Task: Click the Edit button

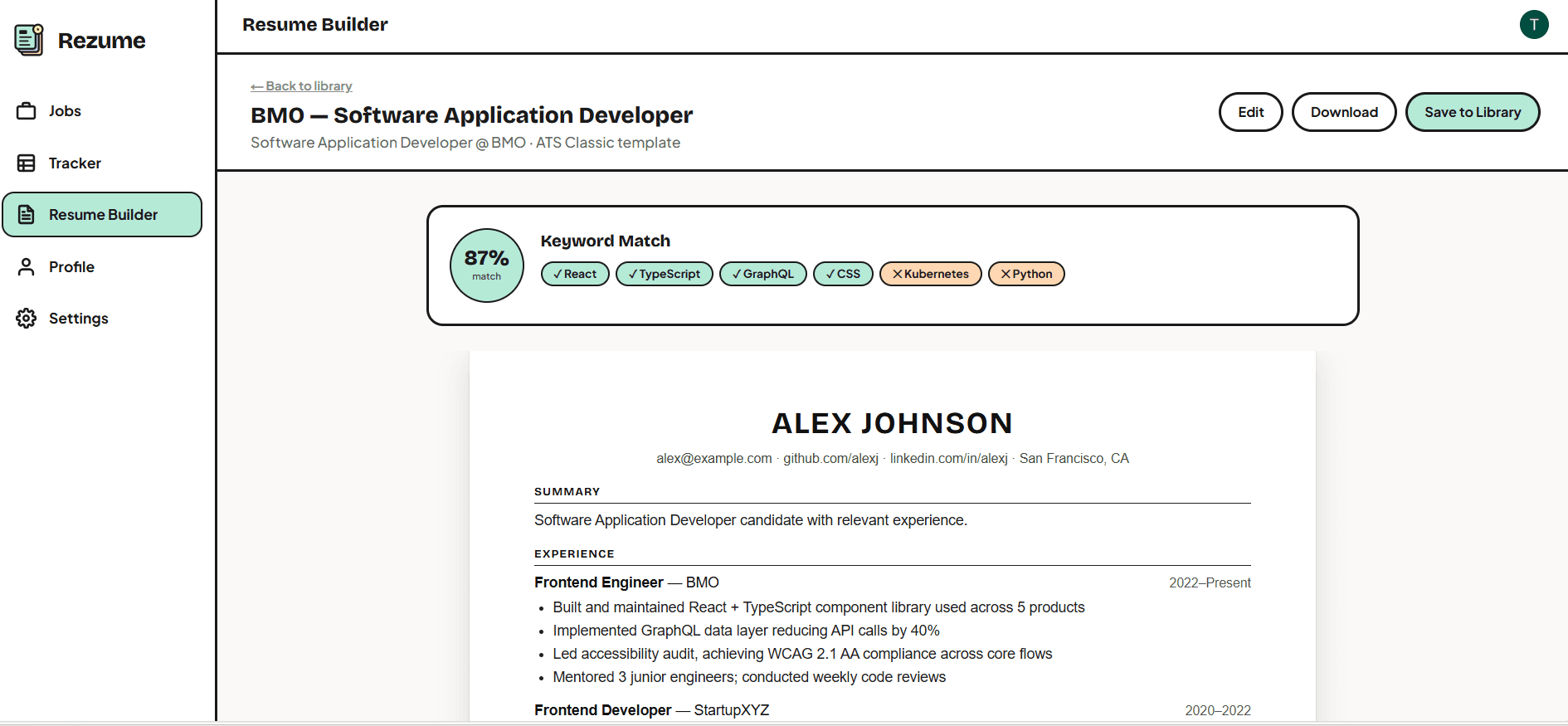Action: pyautogui.click(x=1250, y=112)
